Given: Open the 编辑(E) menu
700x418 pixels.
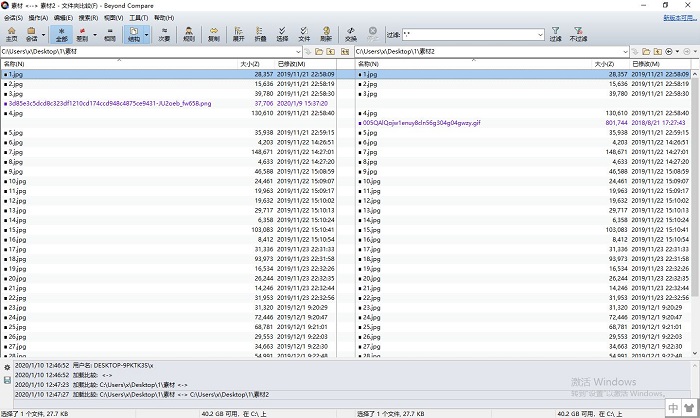Looking at the screenshot, I should click(x=63, y=18).
